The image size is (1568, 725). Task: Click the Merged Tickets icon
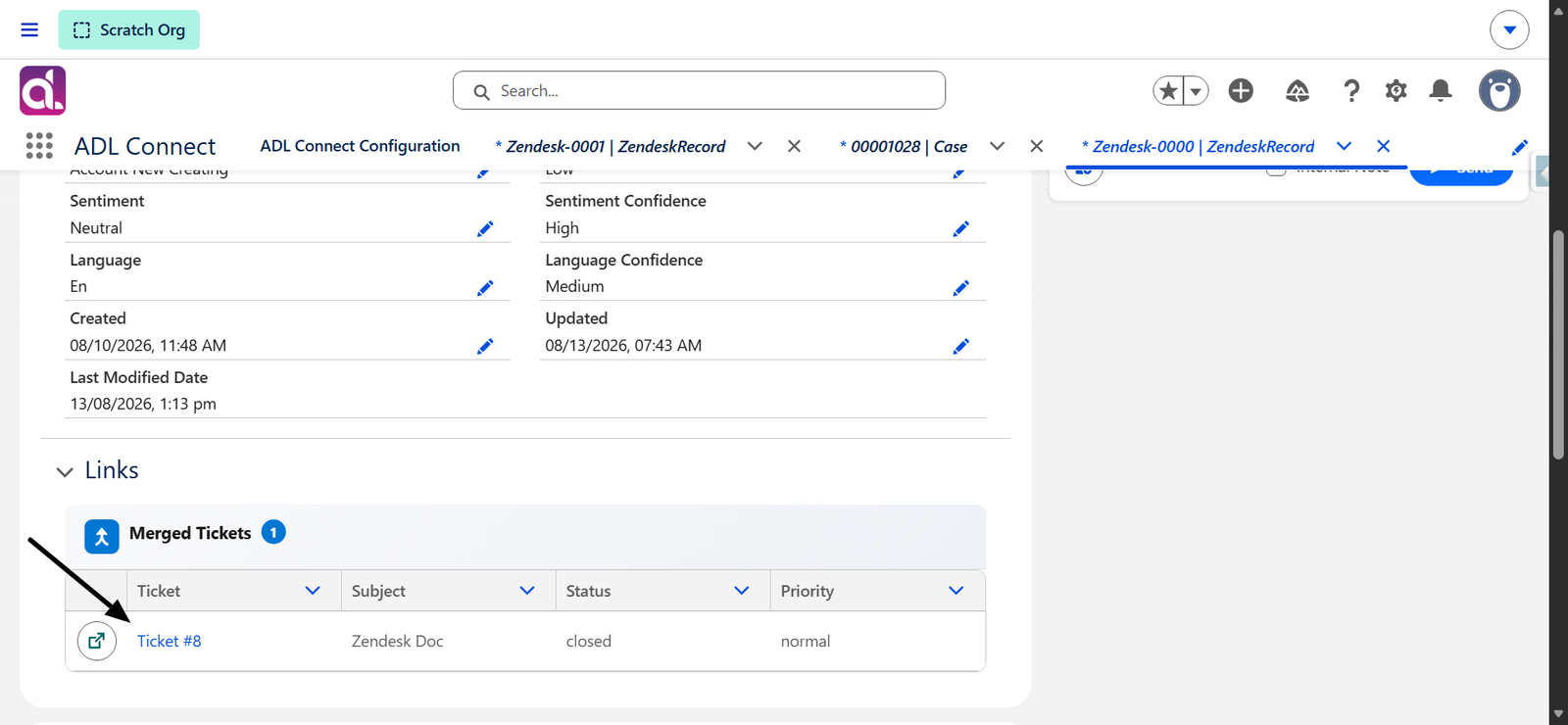coord(102,536)
